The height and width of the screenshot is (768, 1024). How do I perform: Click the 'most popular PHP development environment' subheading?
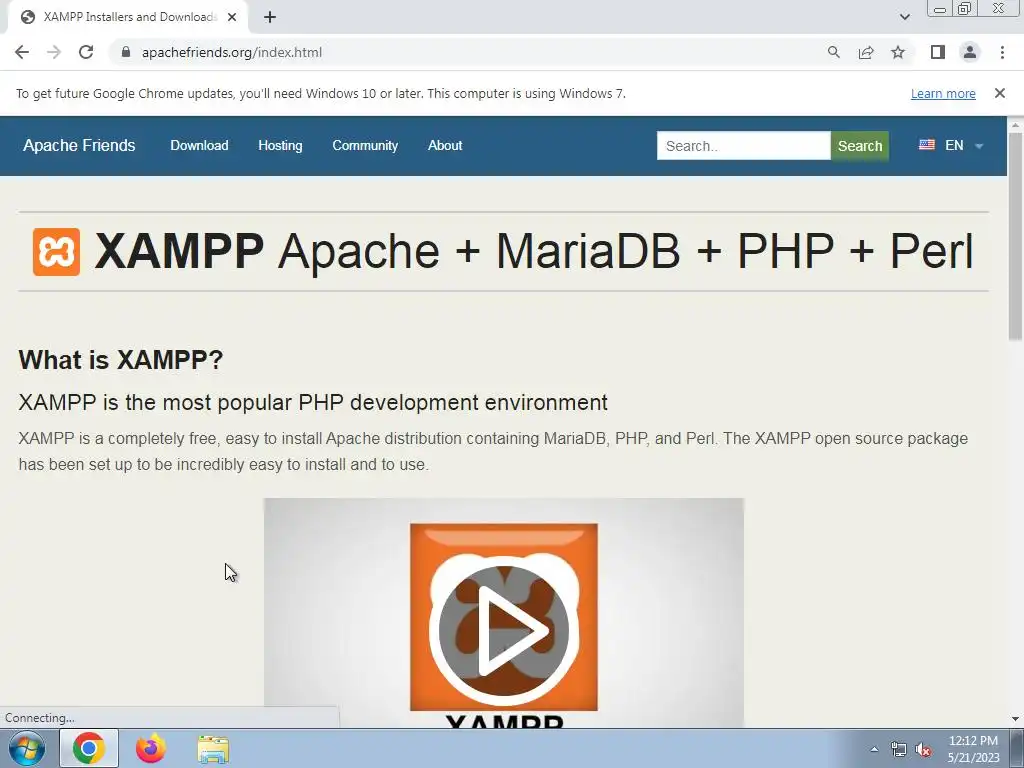pos(313,402)
